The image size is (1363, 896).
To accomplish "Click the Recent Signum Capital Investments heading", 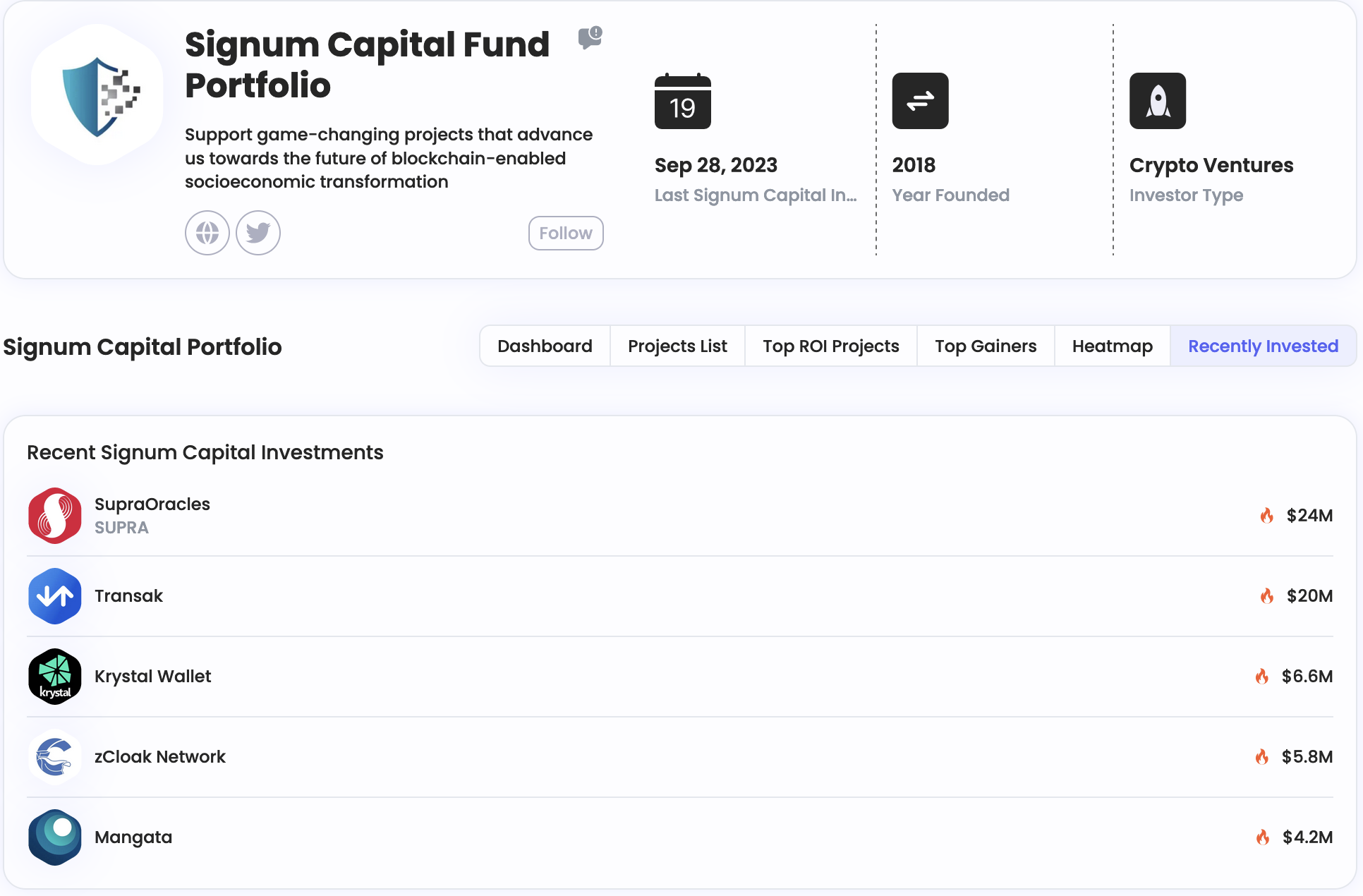I will (x=205, y=452).
